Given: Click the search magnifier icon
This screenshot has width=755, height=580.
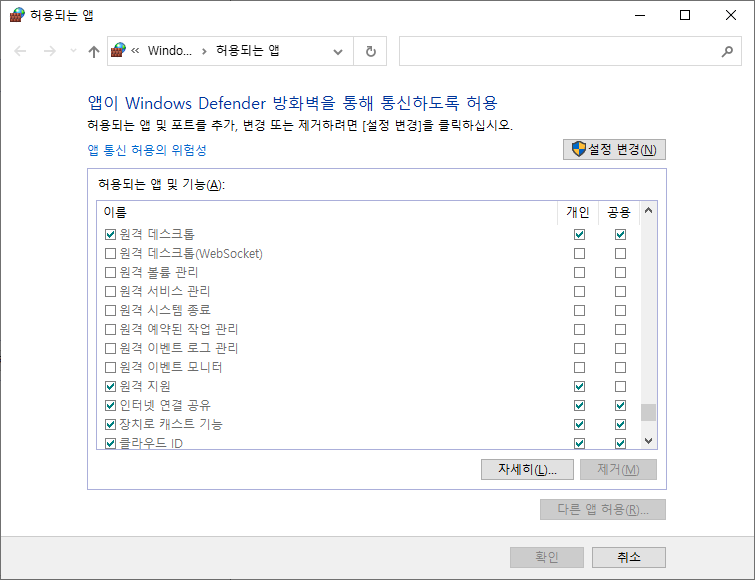Looking at the screenshot, I should (x=727, y=51).
